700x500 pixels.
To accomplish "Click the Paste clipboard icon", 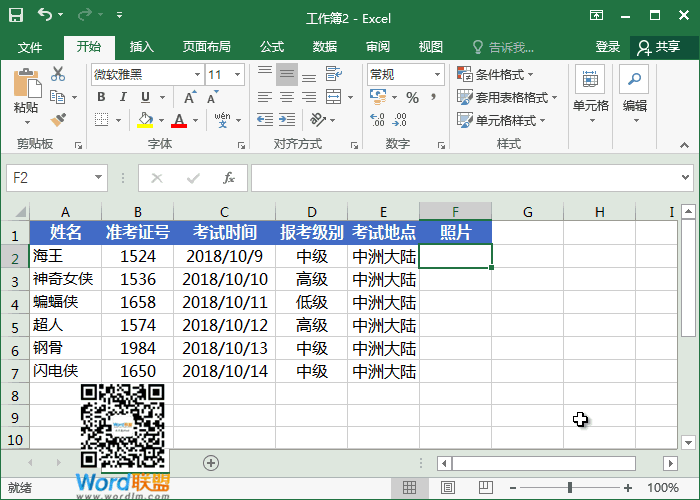I will [26, 83].
